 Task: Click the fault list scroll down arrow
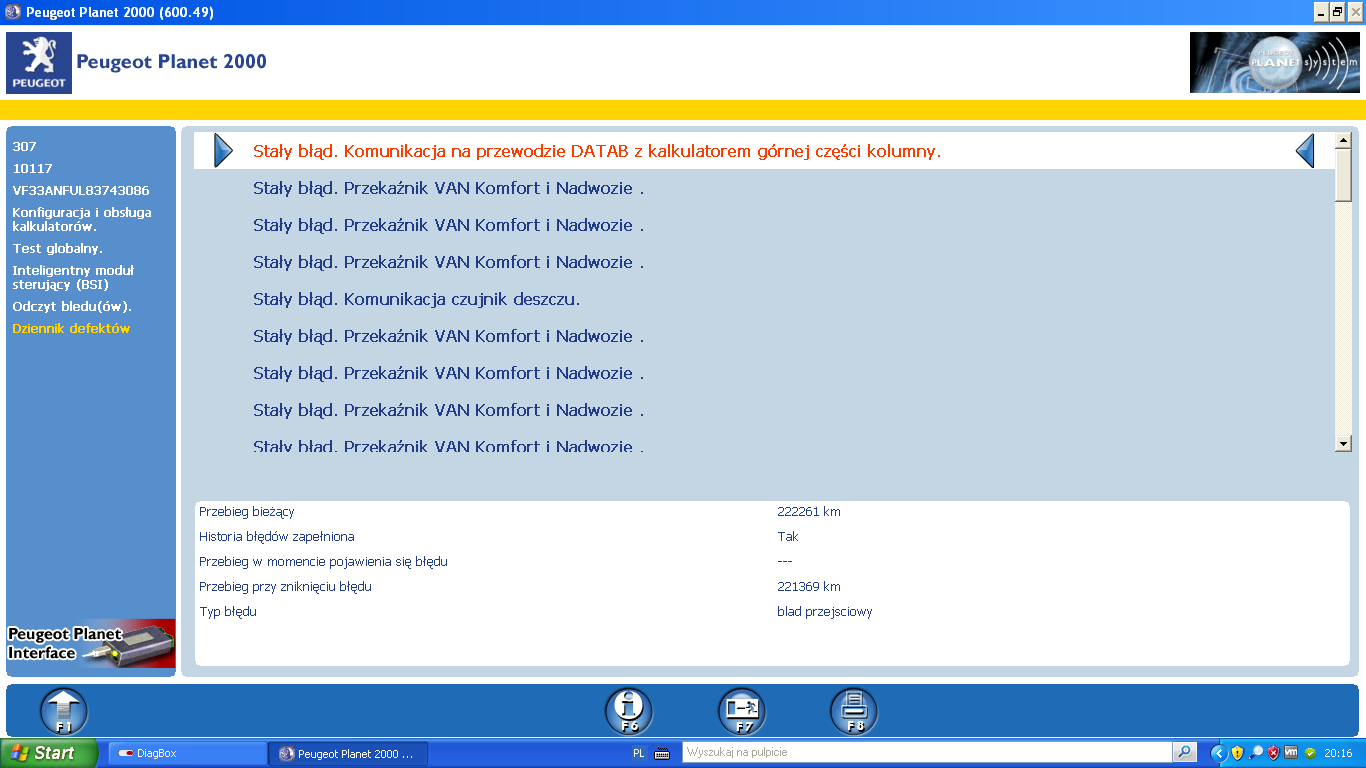(x=1343, y=443)
